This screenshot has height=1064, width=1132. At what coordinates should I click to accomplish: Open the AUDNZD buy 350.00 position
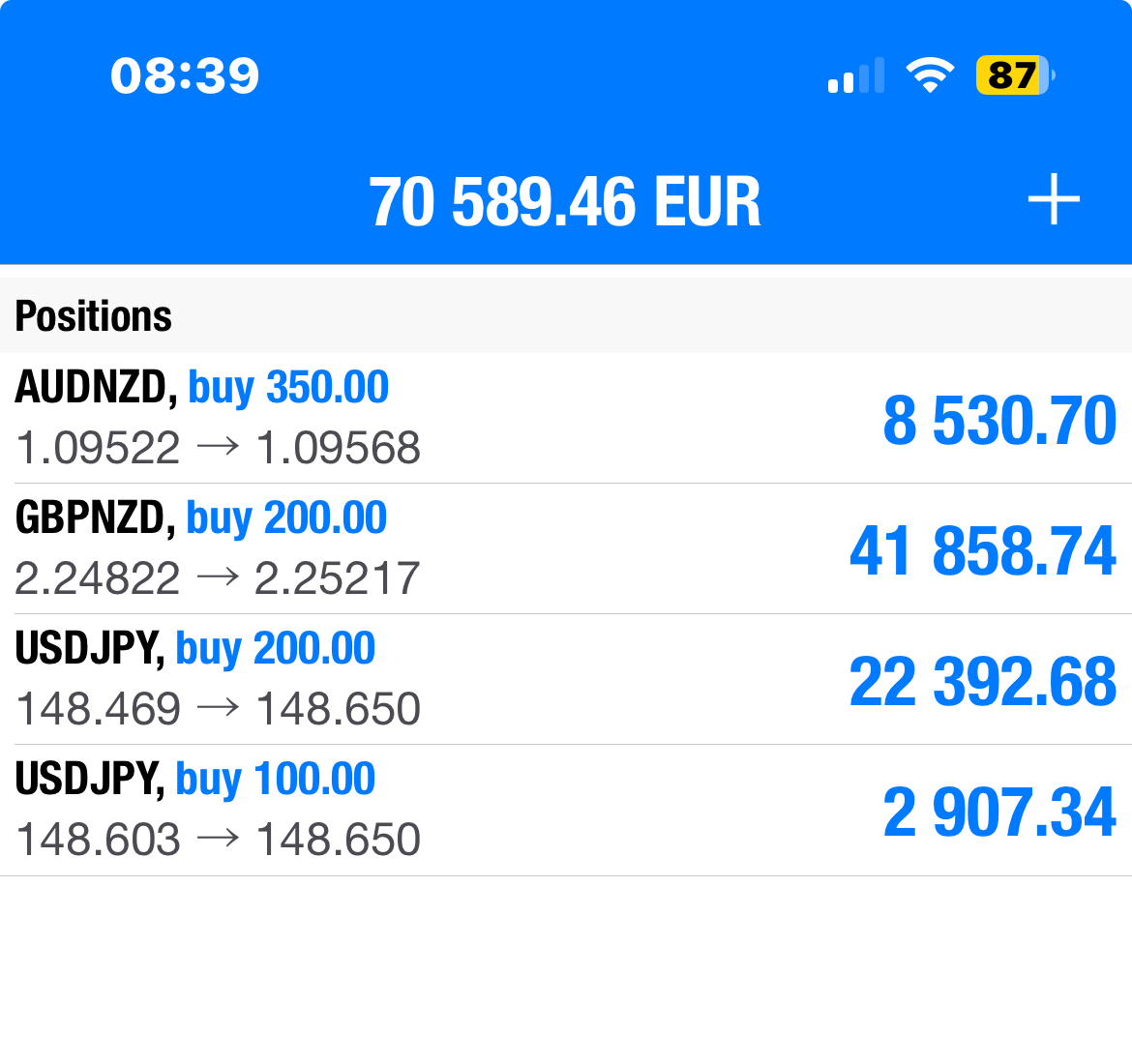pos(566,418)
